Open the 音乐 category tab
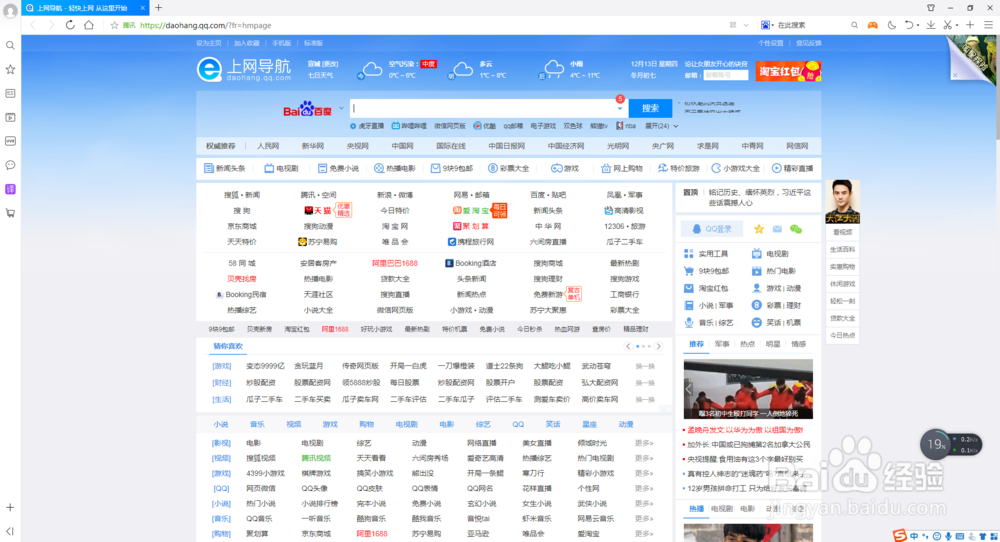Image resolution: width=1000 pixels, height=542 pixels. (x=257, y=425)
